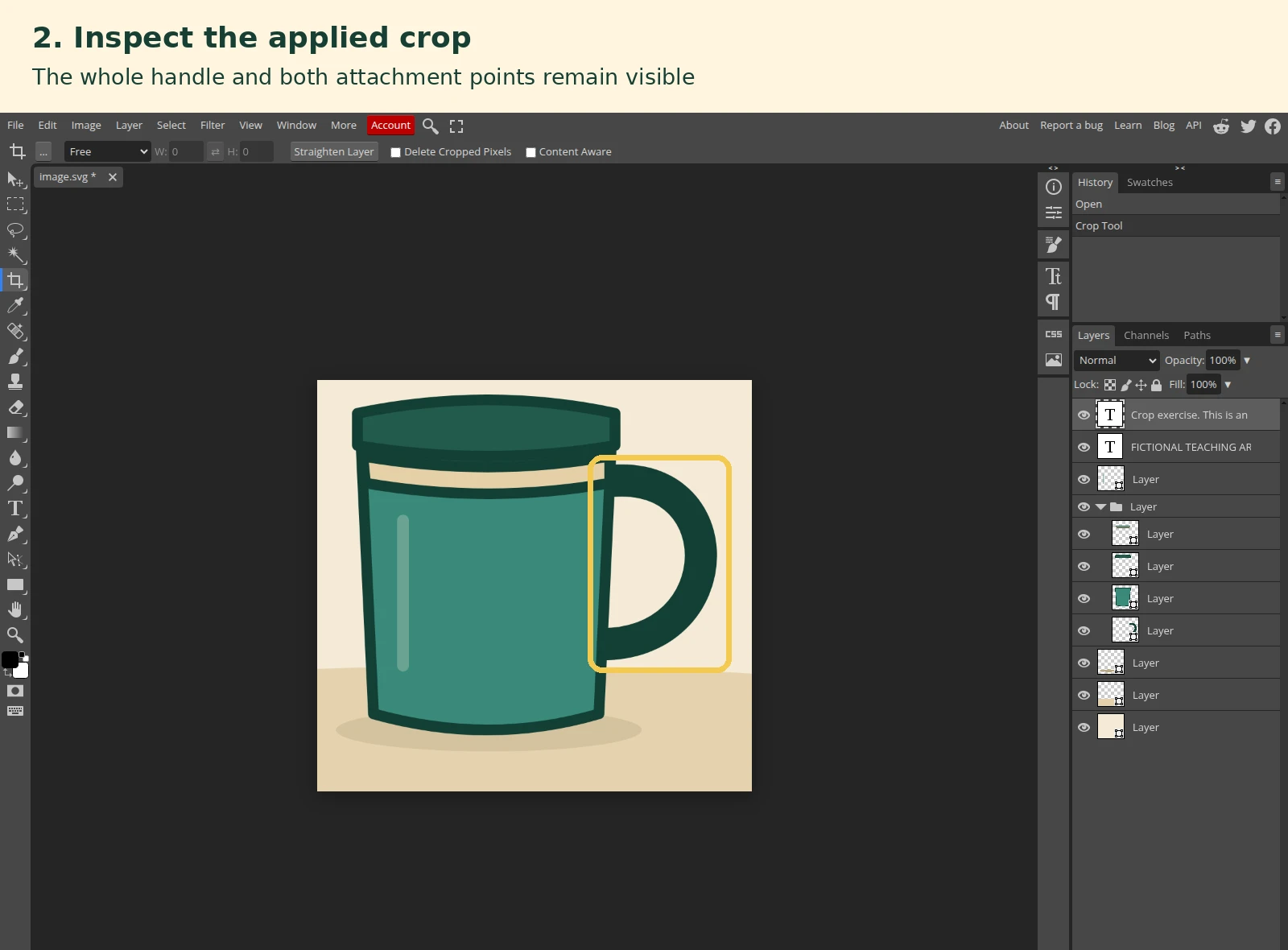Image resolution: width=1288 pixels, height=950 pixels.
Task: Select the Rectangle Select tool
Action: 15,204
